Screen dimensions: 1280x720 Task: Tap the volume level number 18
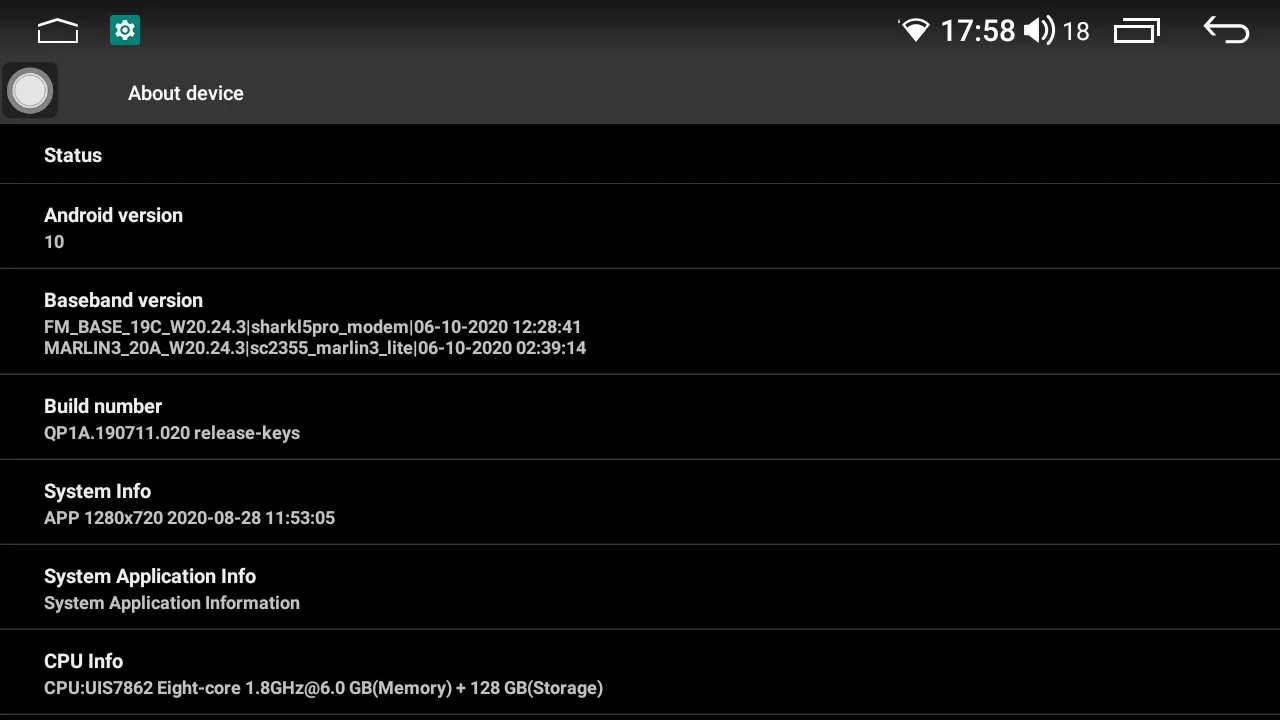1076,32
